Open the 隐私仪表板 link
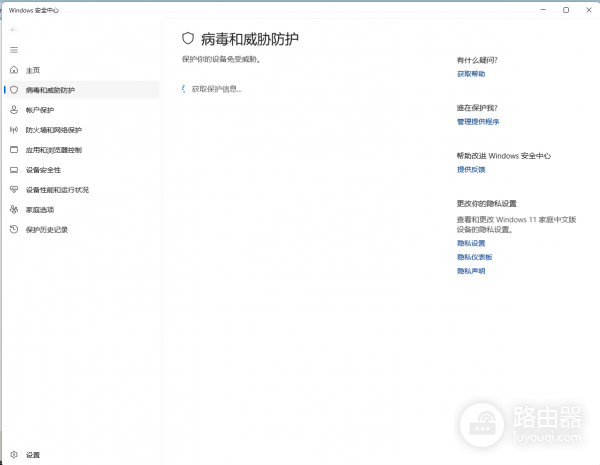 [474, 257]
